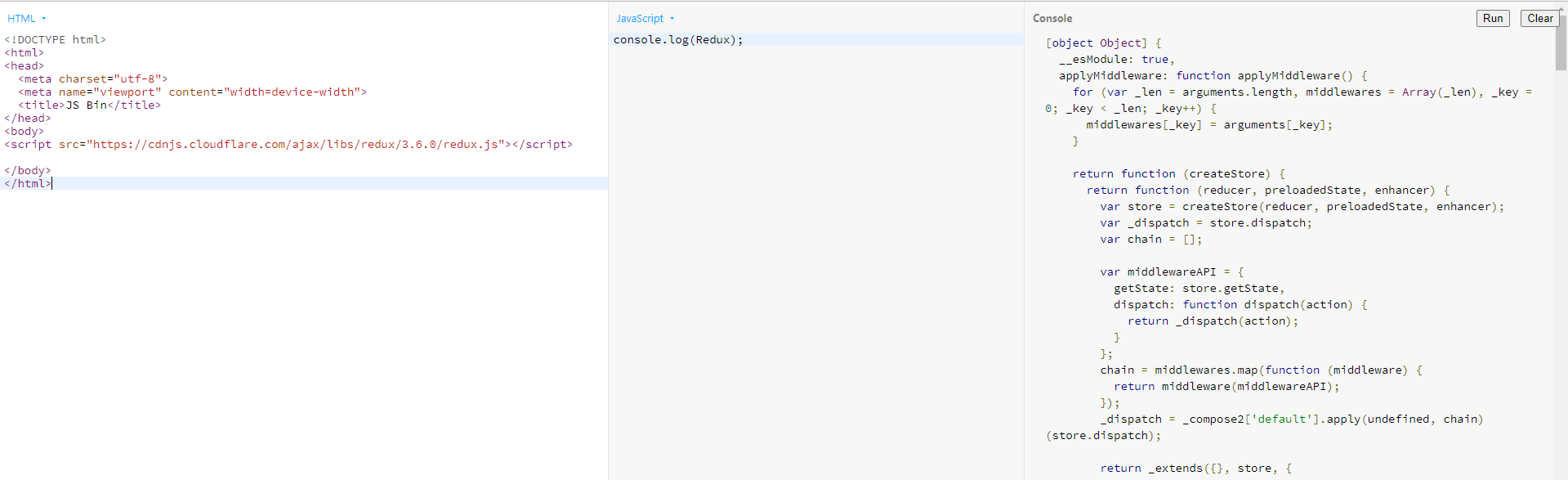
Task: Click the redux.js script src line
Action: click(288, 144)
